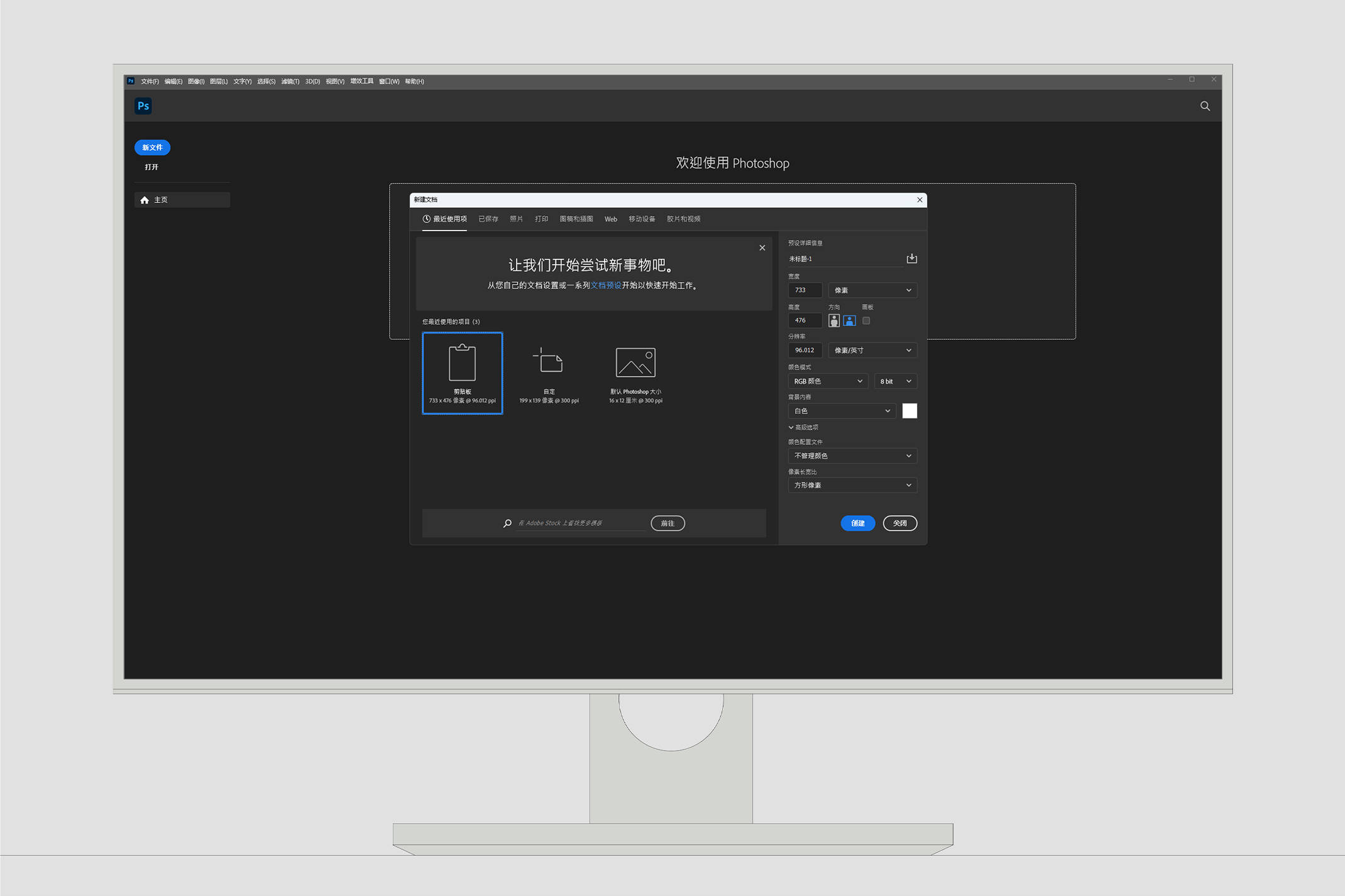Click the small Ps icon in title bar
Image resolution: width=1345 pixels, height=896 pixels.
[x=131, y=81]
